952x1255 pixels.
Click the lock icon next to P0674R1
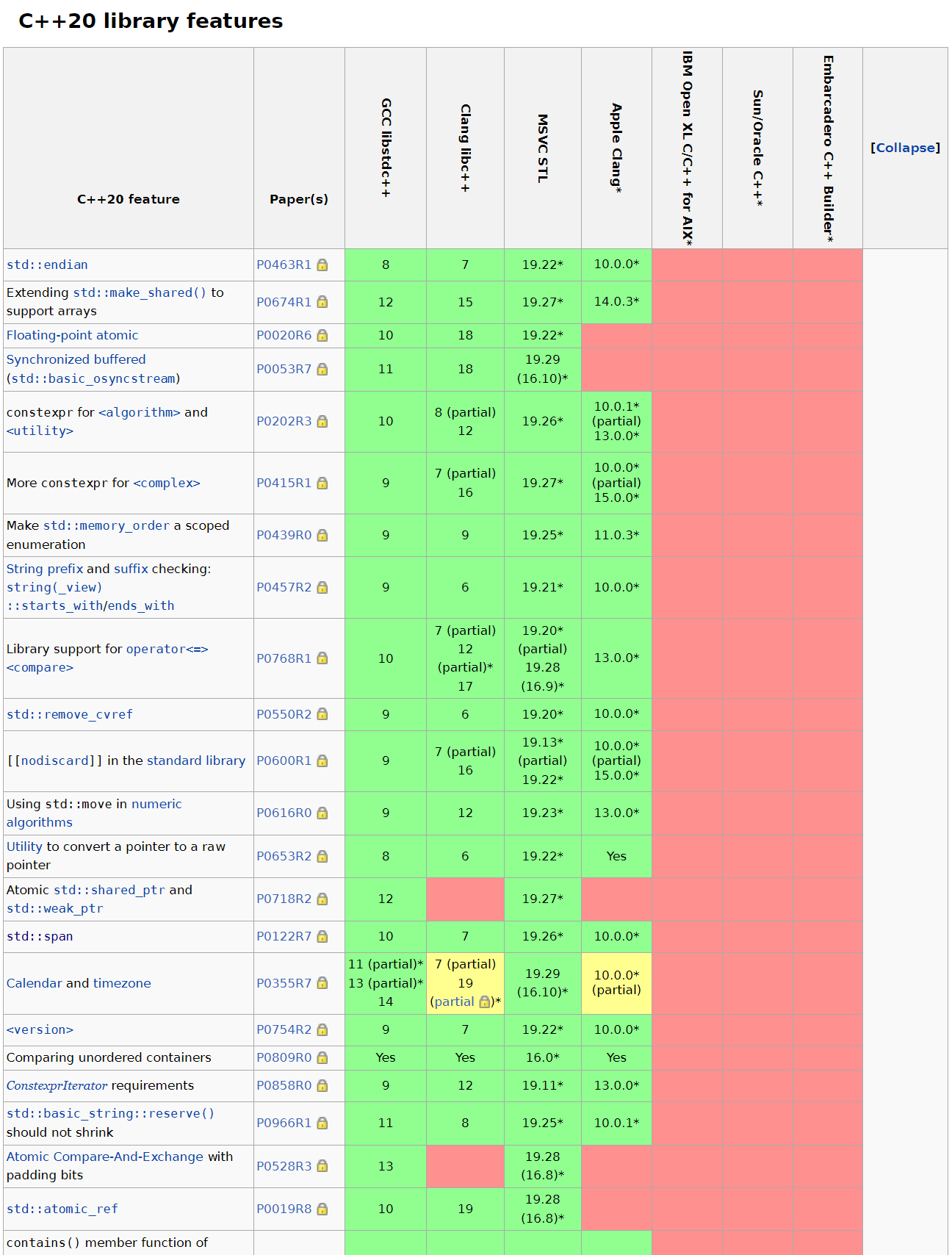point(322,302)
